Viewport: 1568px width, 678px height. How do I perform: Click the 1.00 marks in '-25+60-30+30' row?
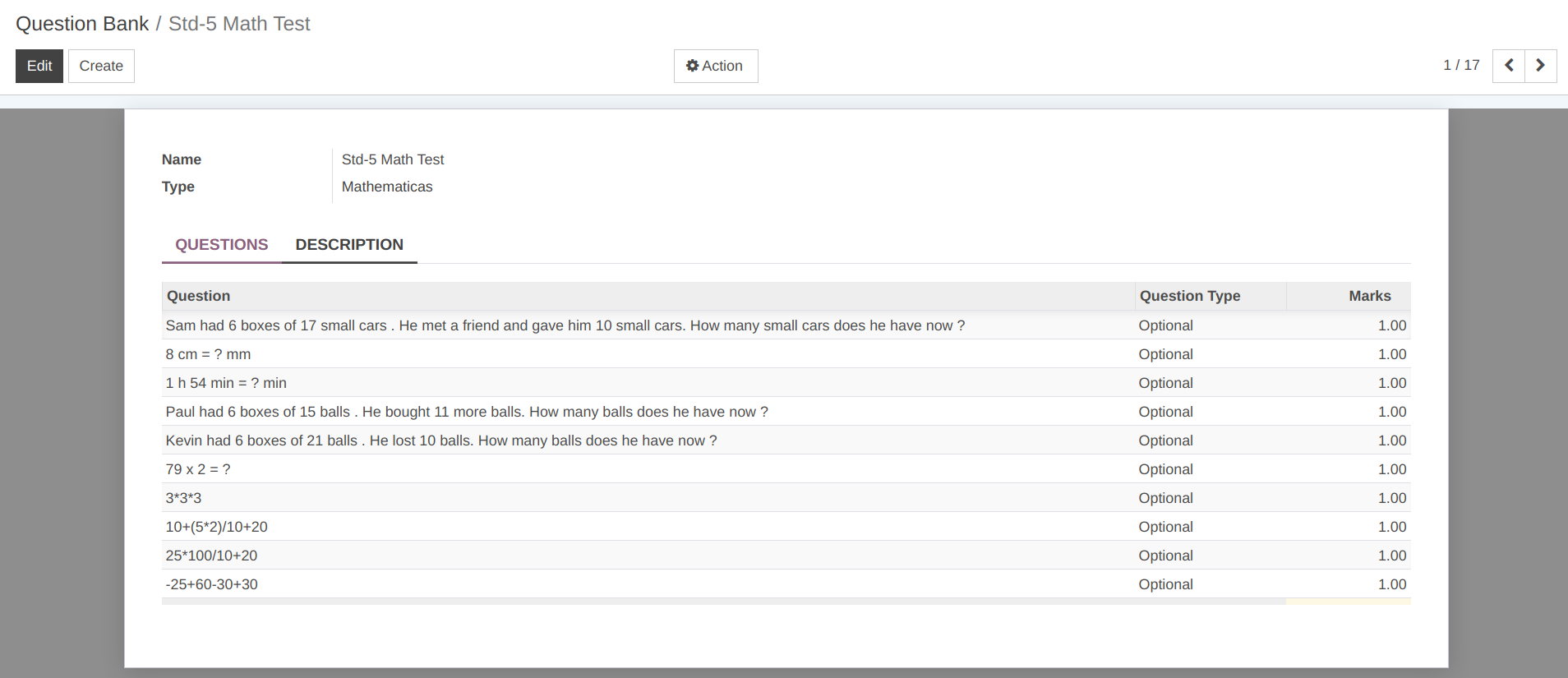(x=1392, y=584)
